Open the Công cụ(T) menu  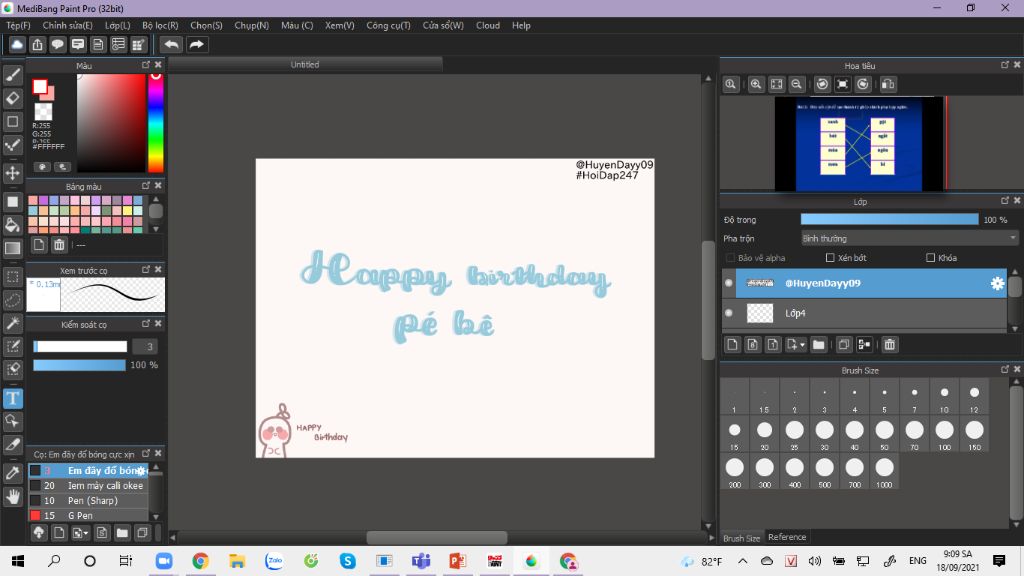[388, 25]
